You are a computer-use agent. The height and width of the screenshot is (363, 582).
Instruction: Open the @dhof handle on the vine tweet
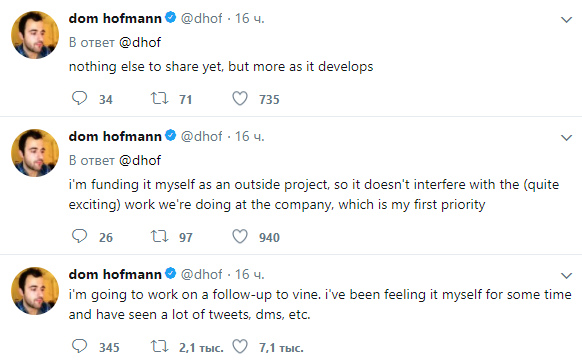pyautogui.click(x=202, y=274)
